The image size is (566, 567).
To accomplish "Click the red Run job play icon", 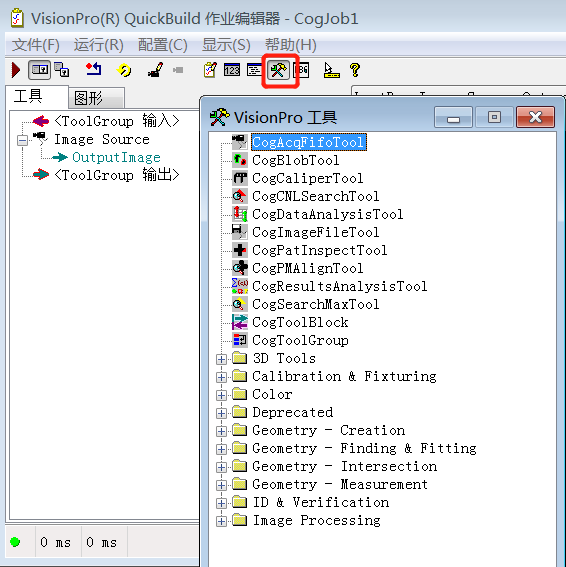I will point(16,70).
